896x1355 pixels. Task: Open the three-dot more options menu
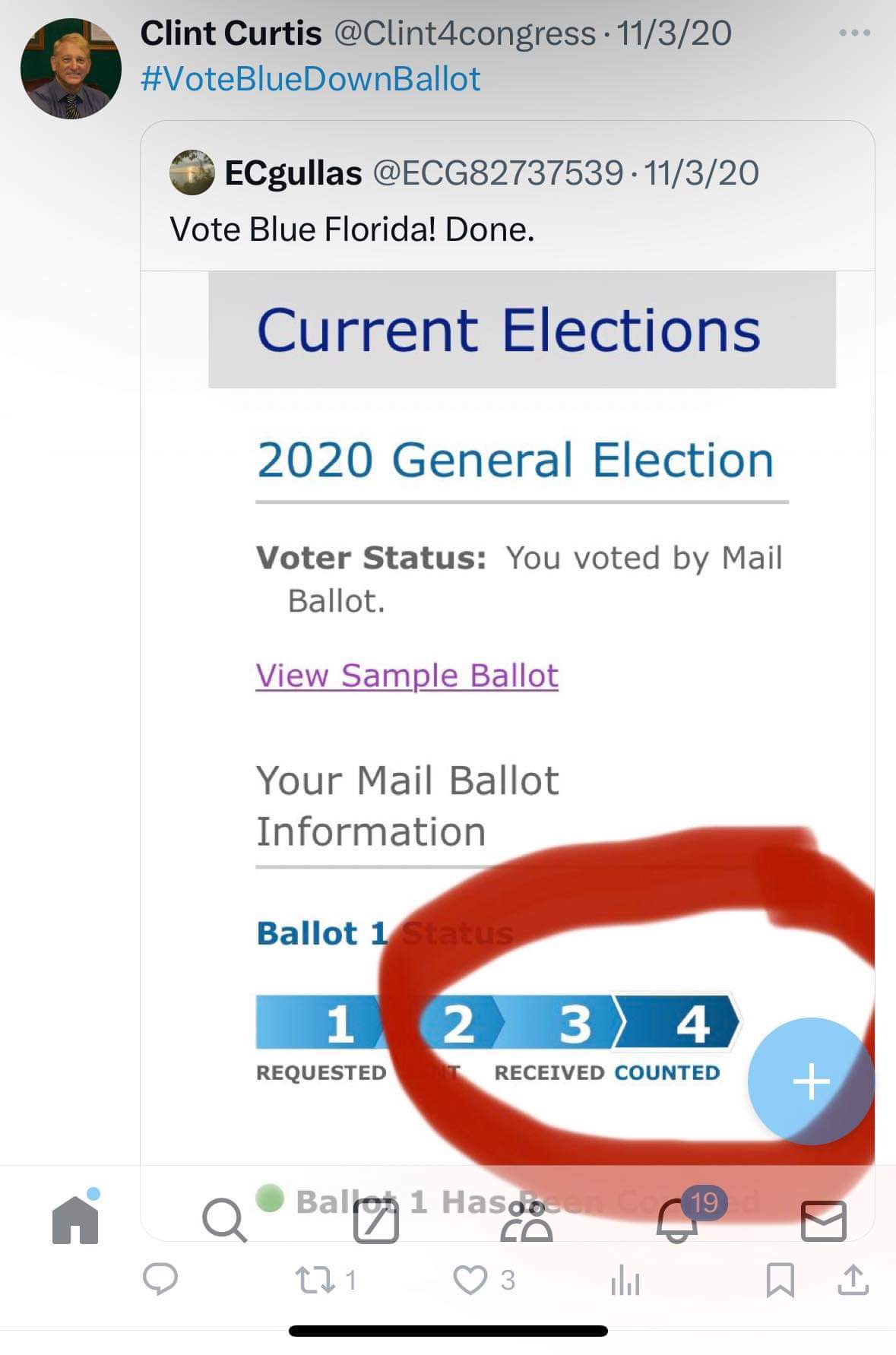[x=854, y=33]
